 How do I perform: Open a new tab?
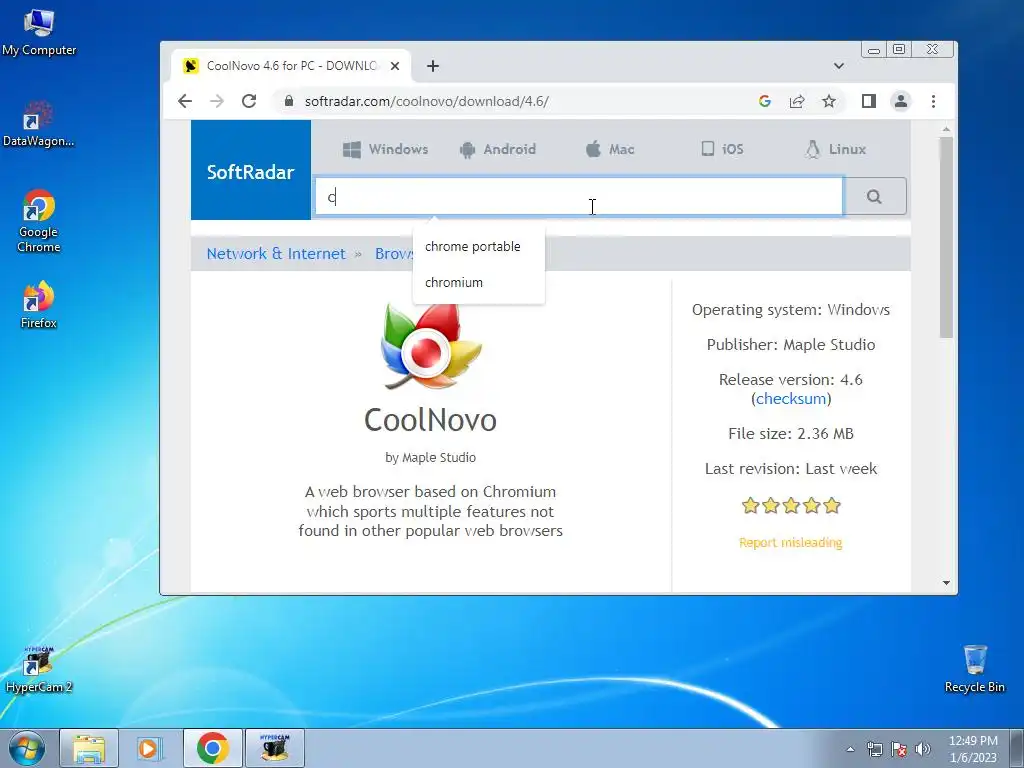(x=432, y=66)
